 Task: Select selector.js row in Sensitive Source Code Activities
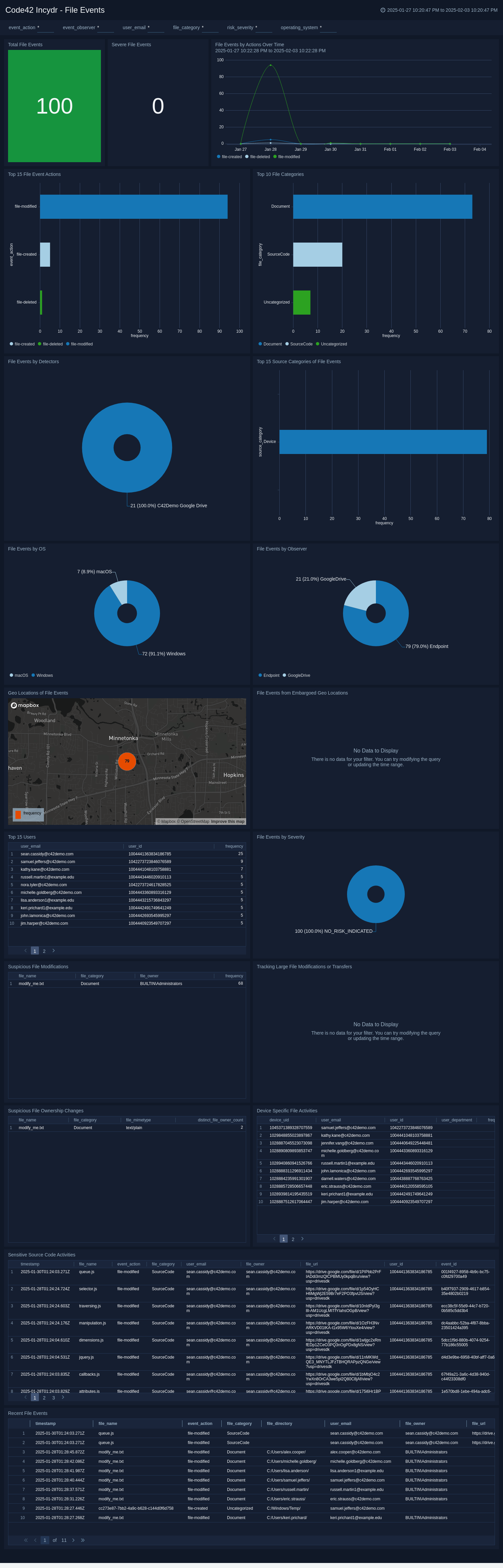point(251,1294)
